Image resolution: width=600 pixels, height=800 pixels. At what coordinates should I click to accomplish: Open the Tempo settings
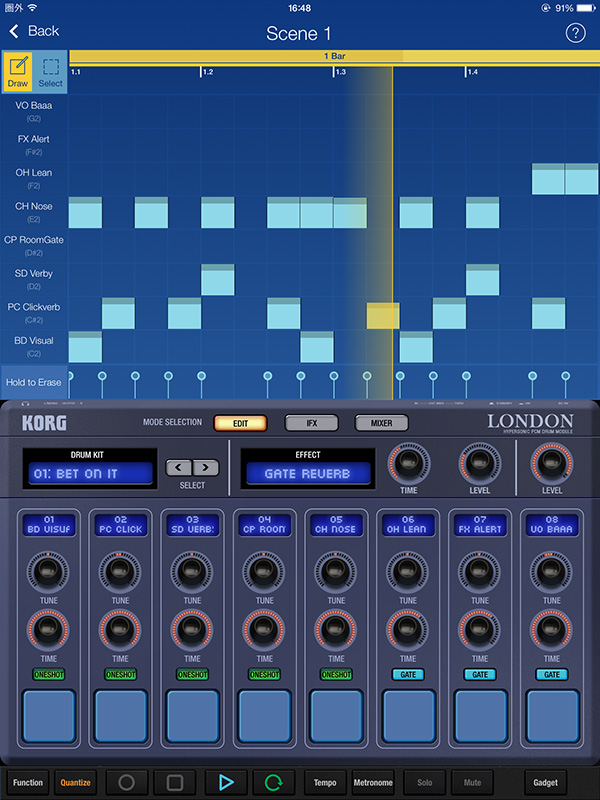(325, 782)
